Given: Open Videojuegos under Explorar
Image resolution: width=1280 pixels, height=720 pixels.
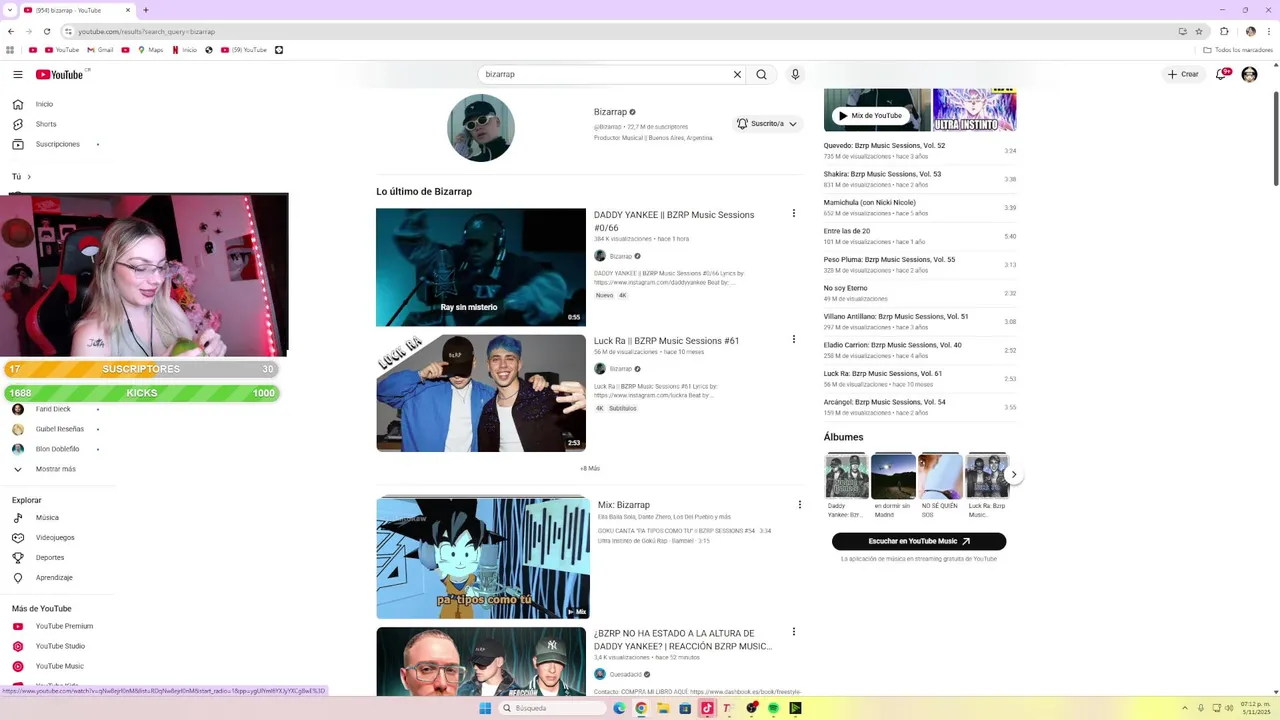Looking at the screenshot, I should click(x=55, y=538).
